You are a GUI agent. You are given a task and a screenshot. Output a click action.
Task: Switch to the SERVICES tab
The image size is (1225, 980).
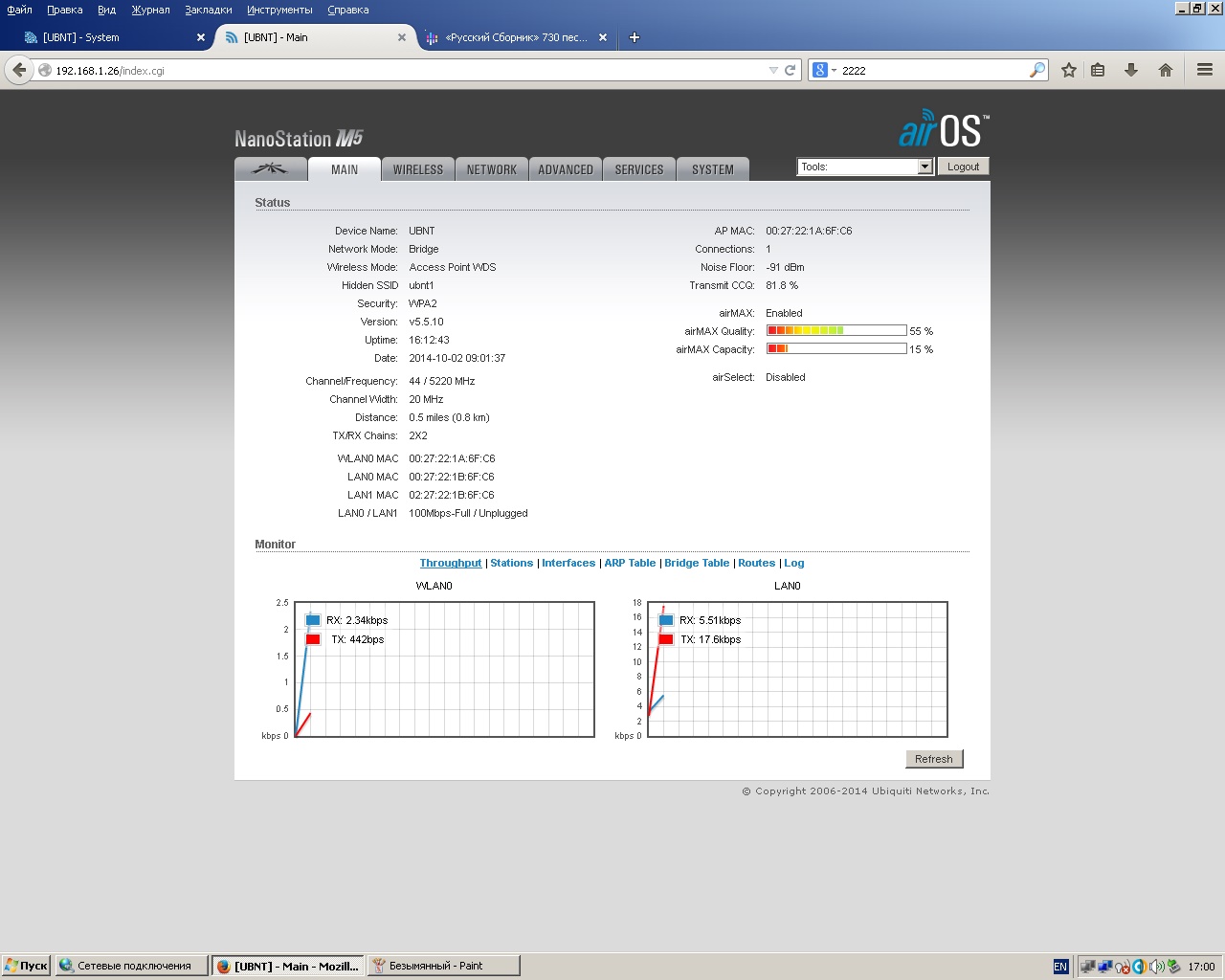click(639, 169)
